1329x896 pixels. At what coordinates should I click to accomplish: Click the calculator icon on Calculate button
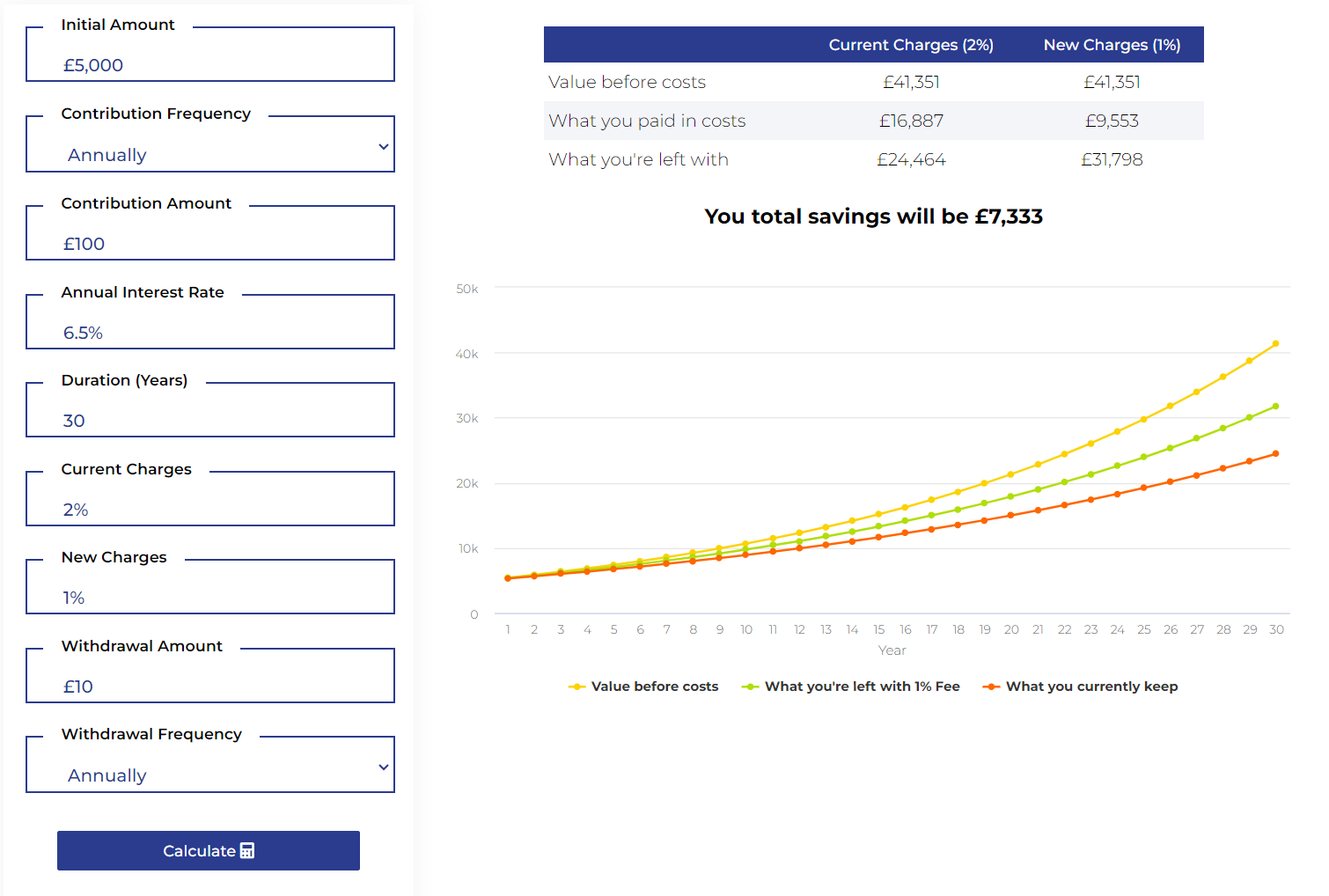[247, 851]
